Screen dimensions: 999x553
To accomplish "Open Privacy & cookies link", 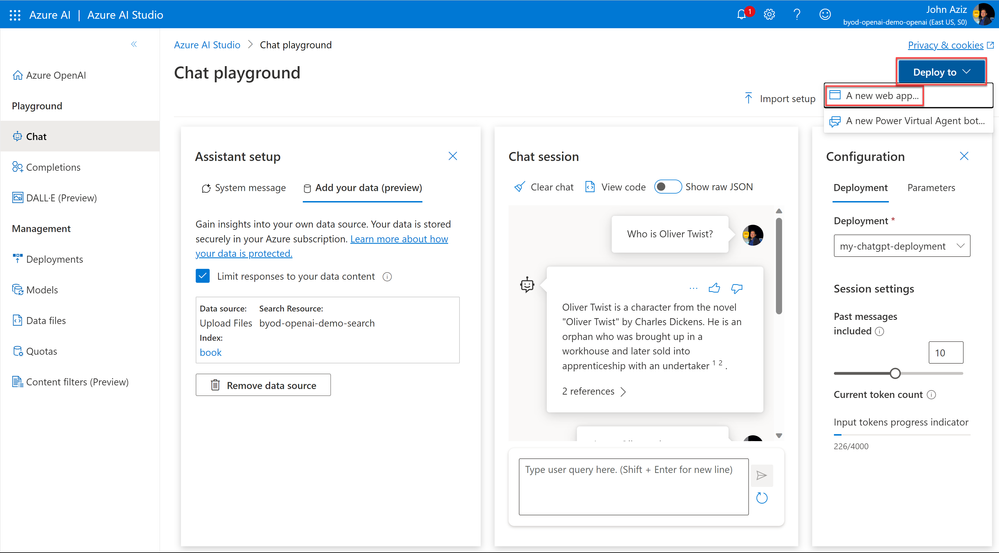I will [x=951, y=45].
